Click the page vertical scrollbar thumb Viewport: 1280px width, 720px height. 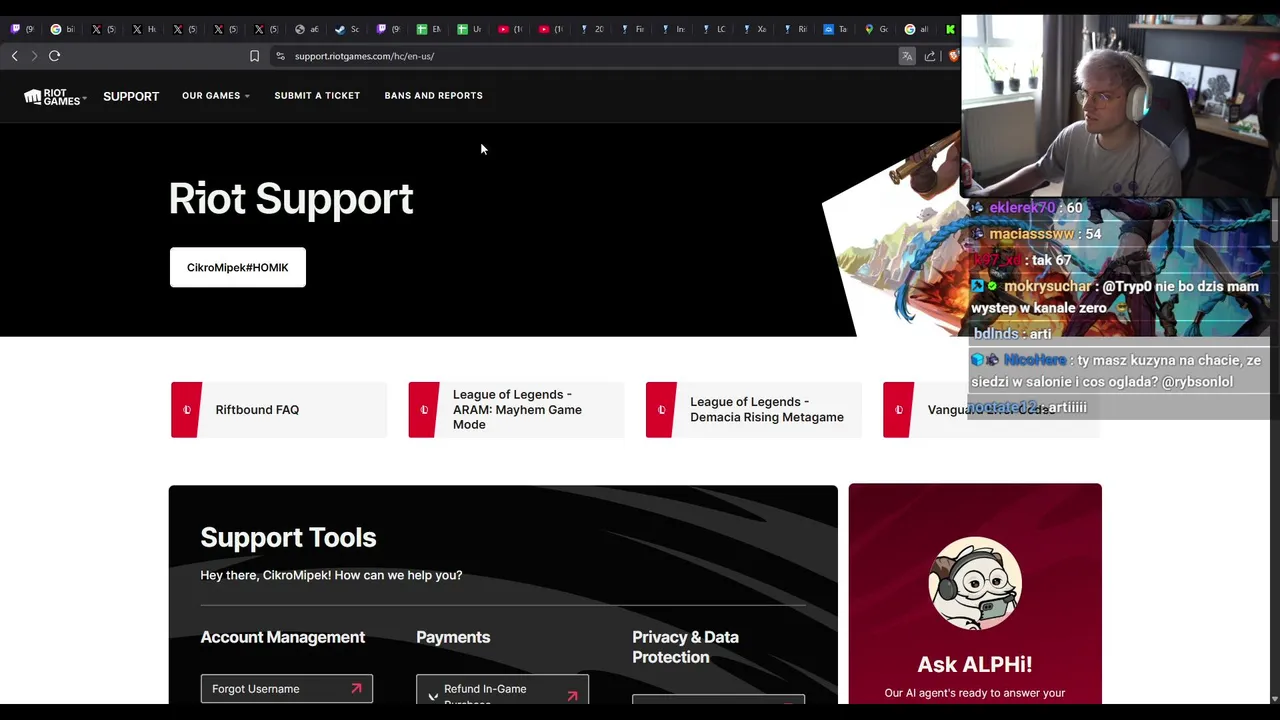pyautogui.click(x=1275, y=220)
